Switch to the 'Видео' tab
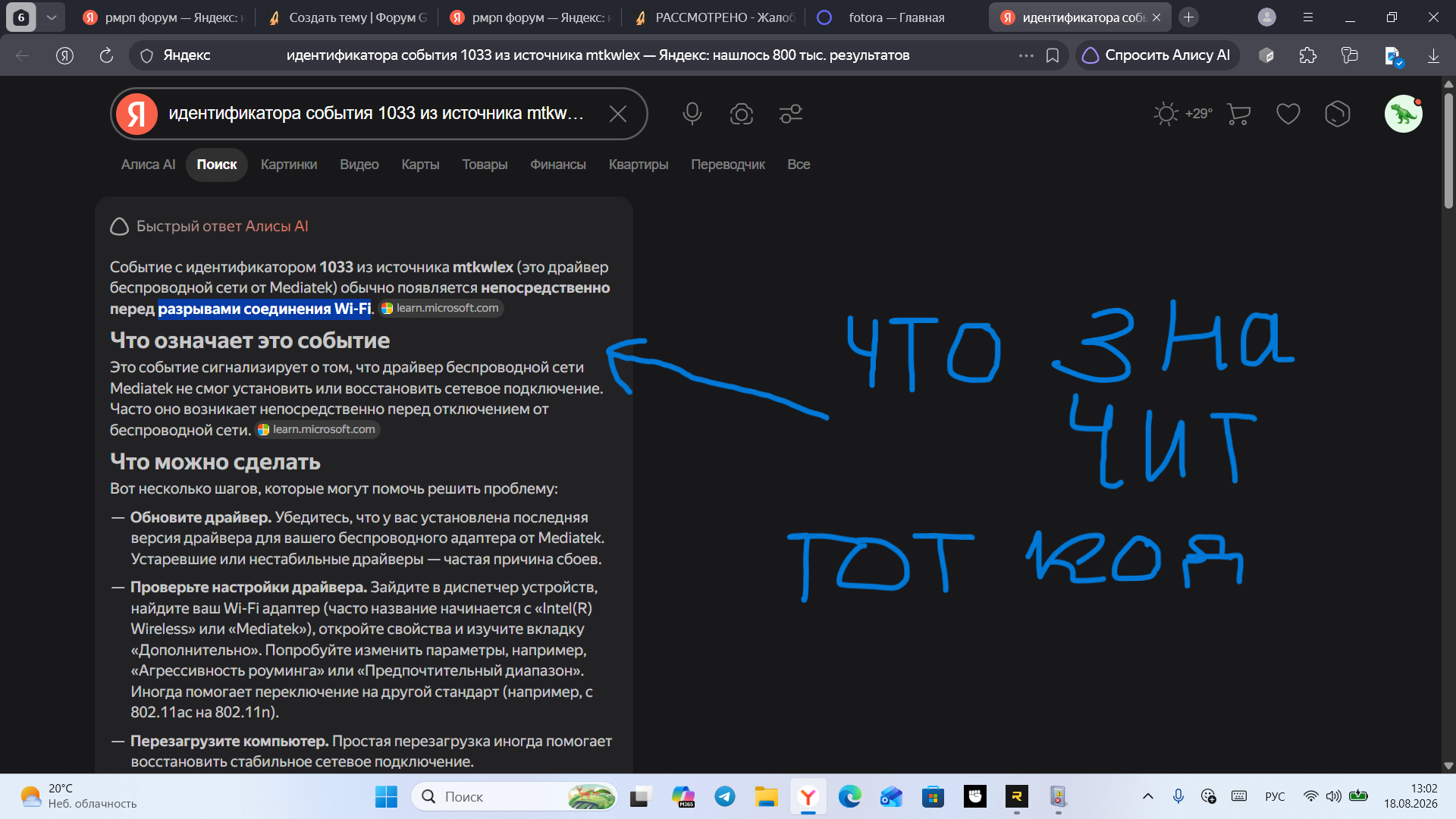The image size is (1456, 819). (359, 165)
